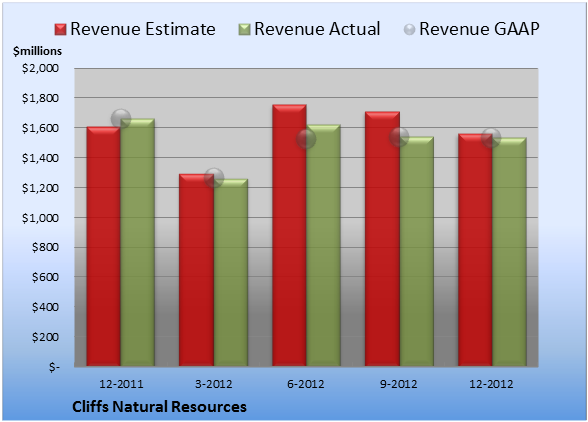Click the 'Cliffs Natural Resources' chart title
The width and height of the screenshot is (588, 422).
pyautogui.click(x=159, y=407)
